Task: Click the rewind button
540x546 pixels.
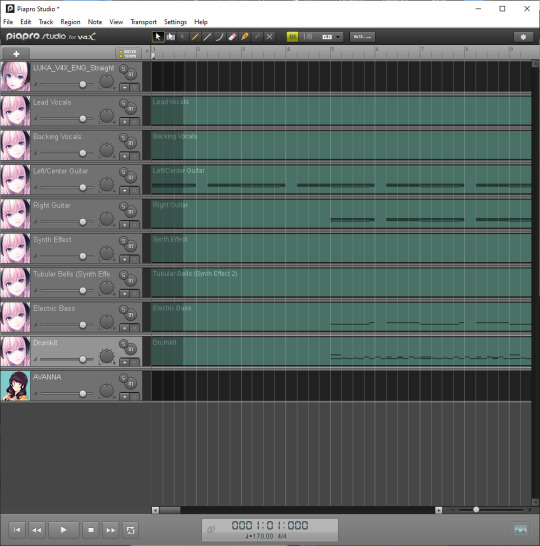Action: tap(37, 530)
